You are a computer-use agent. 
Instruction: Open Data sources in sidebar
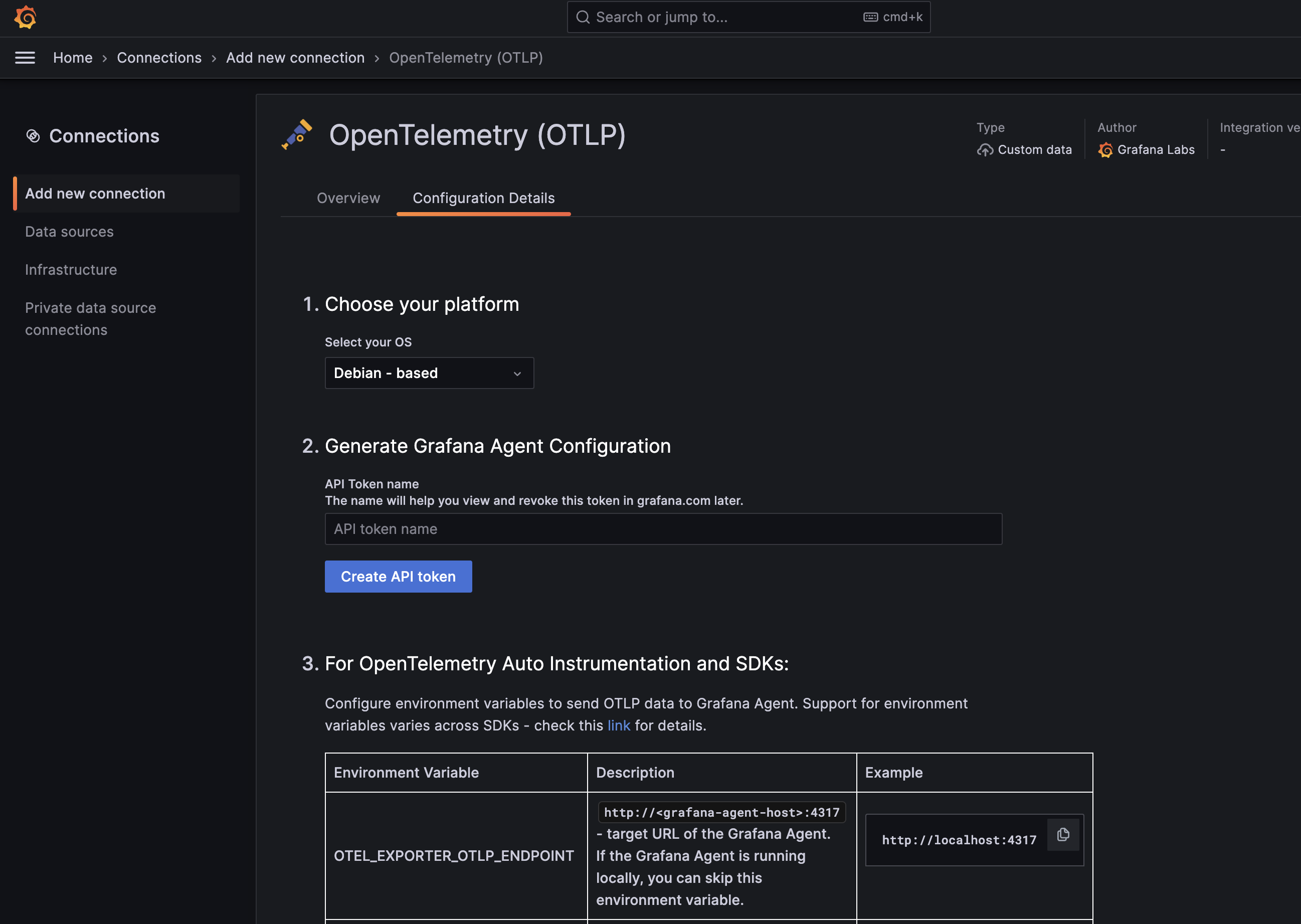click(69, 232)
